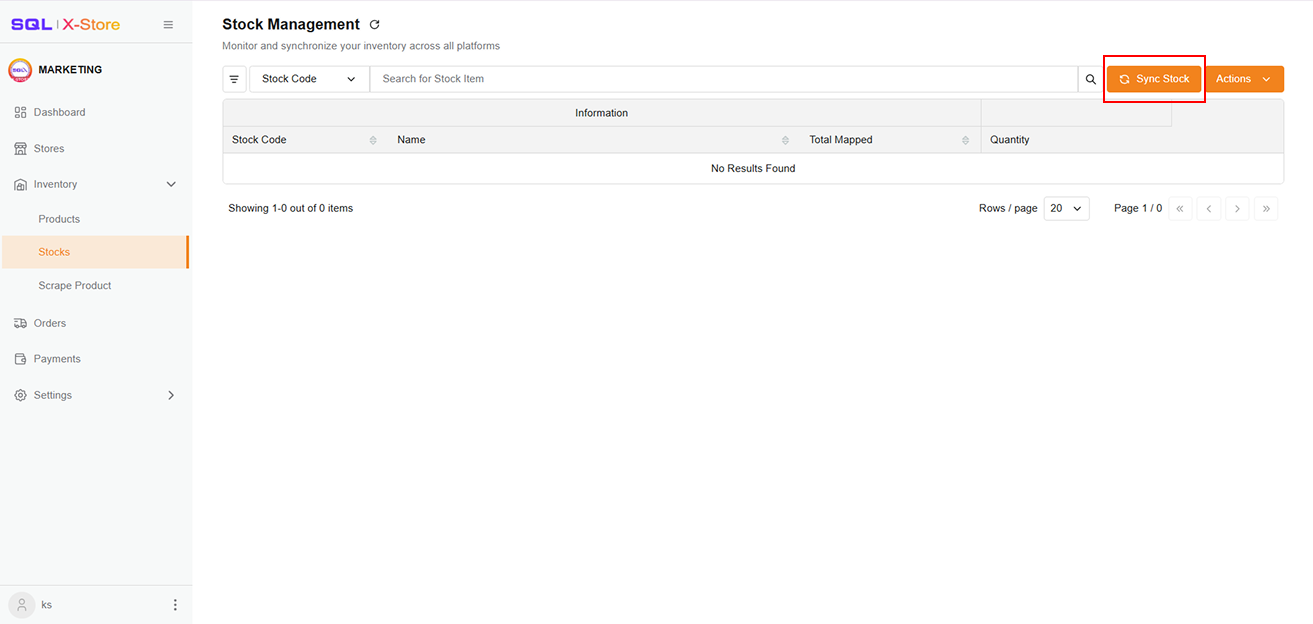Sort by Name column arrows
Viewport: 1313px width, 624px height.
(x=785, y=140)
